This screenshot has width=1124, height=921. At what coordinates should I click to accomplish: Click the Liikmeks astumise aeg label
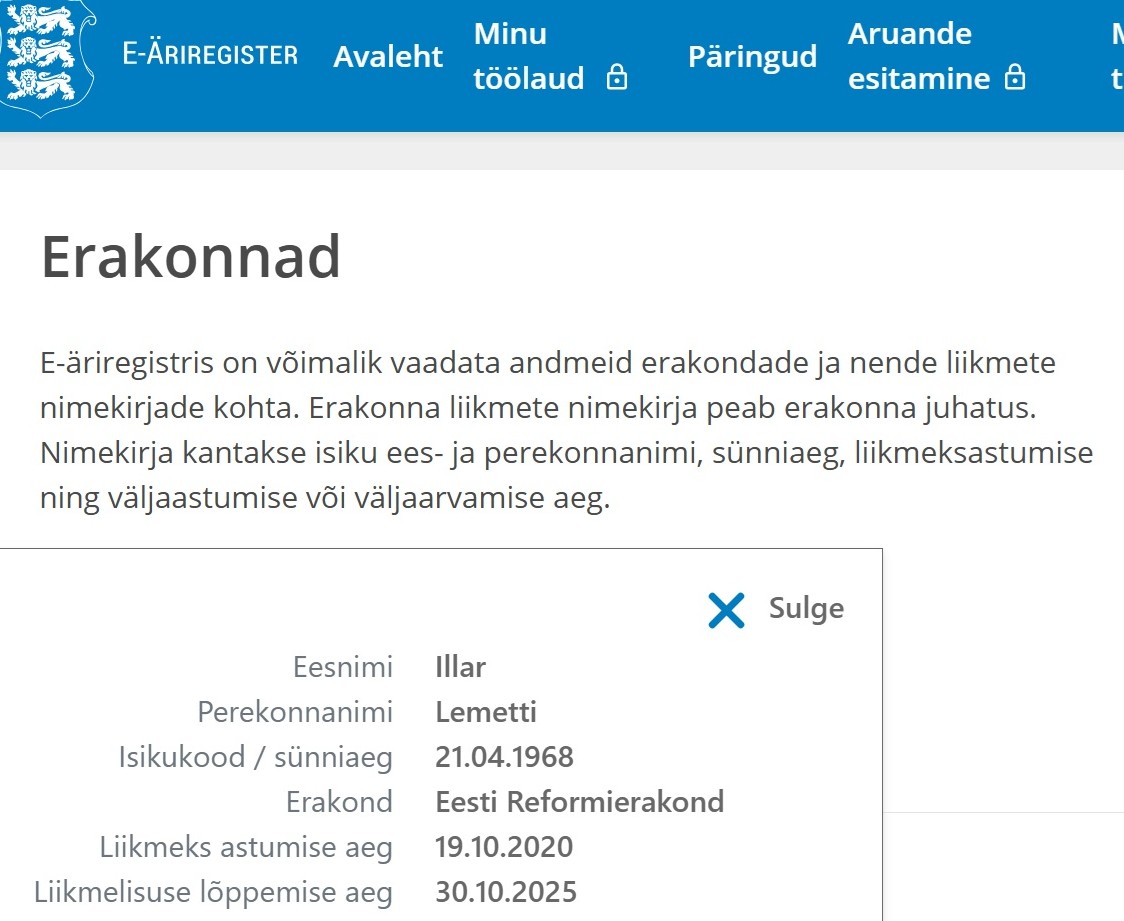tap(246, 848)
